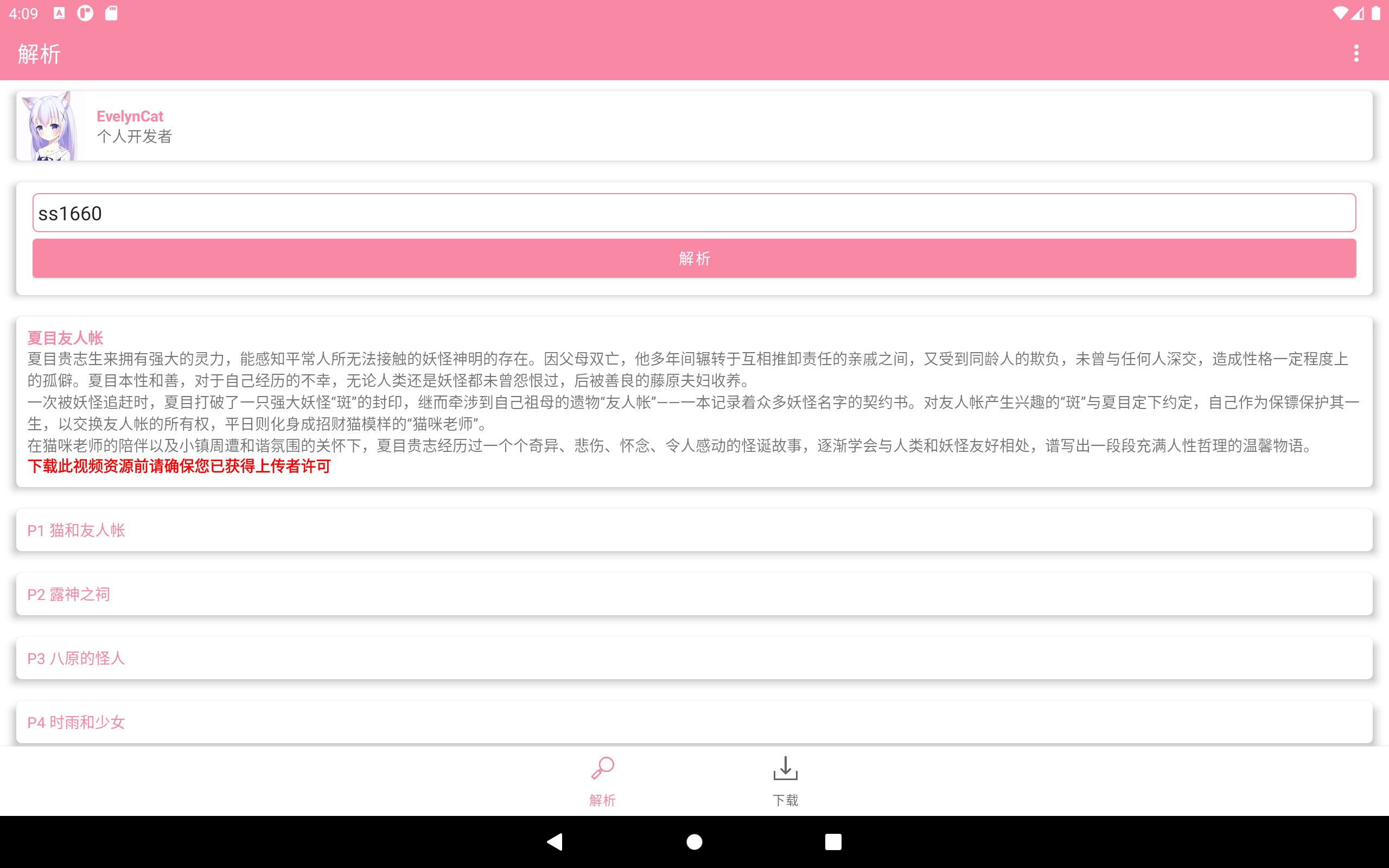Tap the 解析 bottom tab label

pos(602,800)
